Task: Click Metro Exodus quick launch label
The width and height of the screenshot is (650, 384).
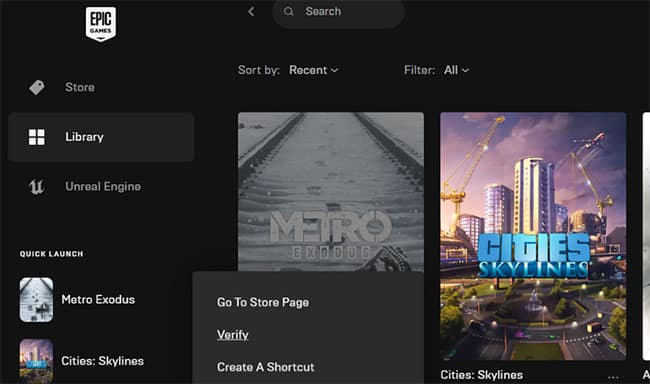Action: point(98,299)
